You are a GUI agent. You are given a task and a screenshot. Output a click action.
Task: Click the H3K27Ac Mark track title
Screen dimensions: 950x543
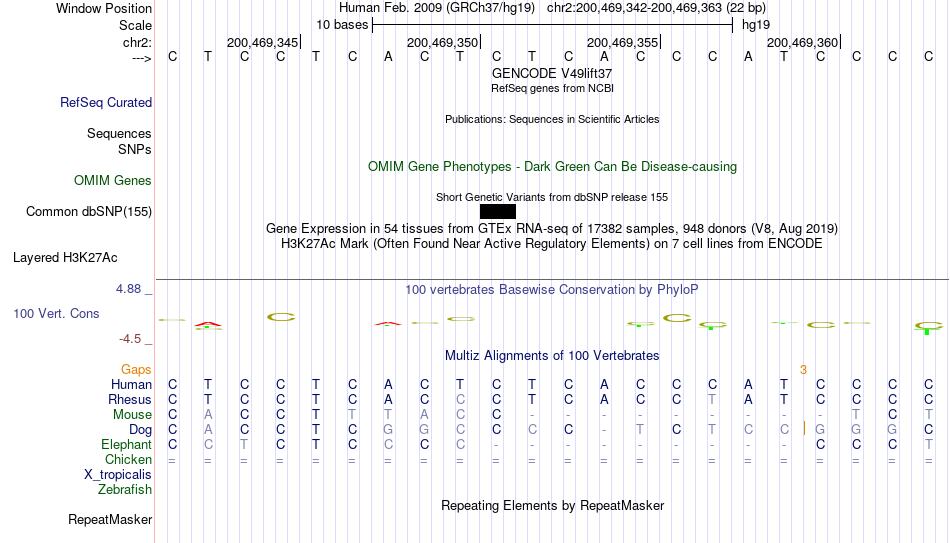coord(552,244)
